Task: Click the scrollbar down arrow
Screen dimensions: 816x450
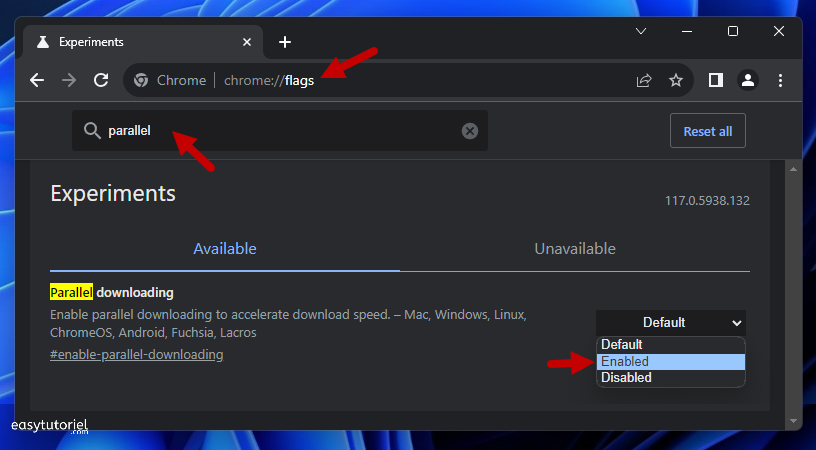Action: pyautogui.click(x=793, y=421)
